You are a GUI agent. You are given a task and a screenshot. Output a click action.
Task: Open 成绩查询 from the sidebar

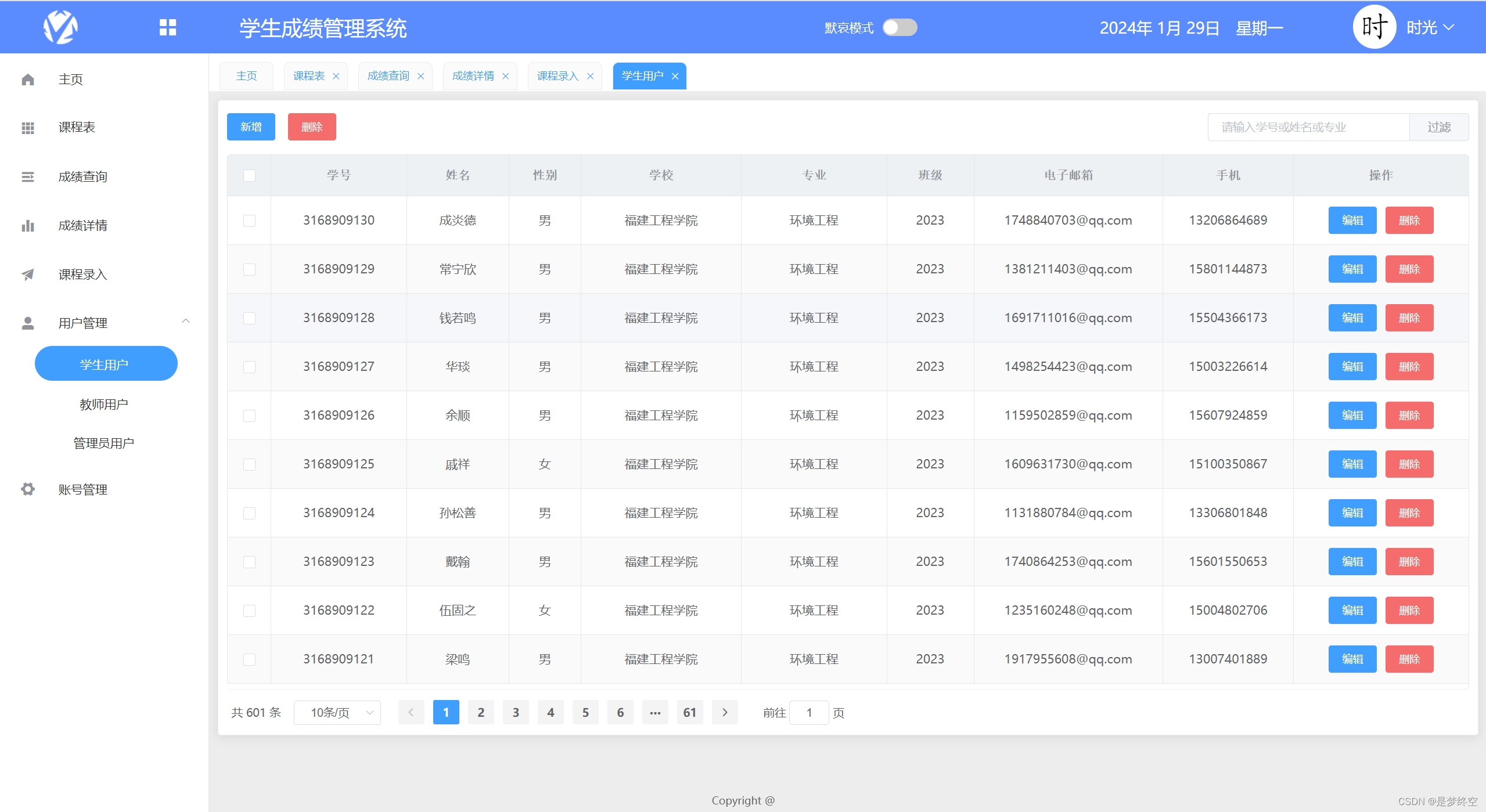tap(27, 176)
